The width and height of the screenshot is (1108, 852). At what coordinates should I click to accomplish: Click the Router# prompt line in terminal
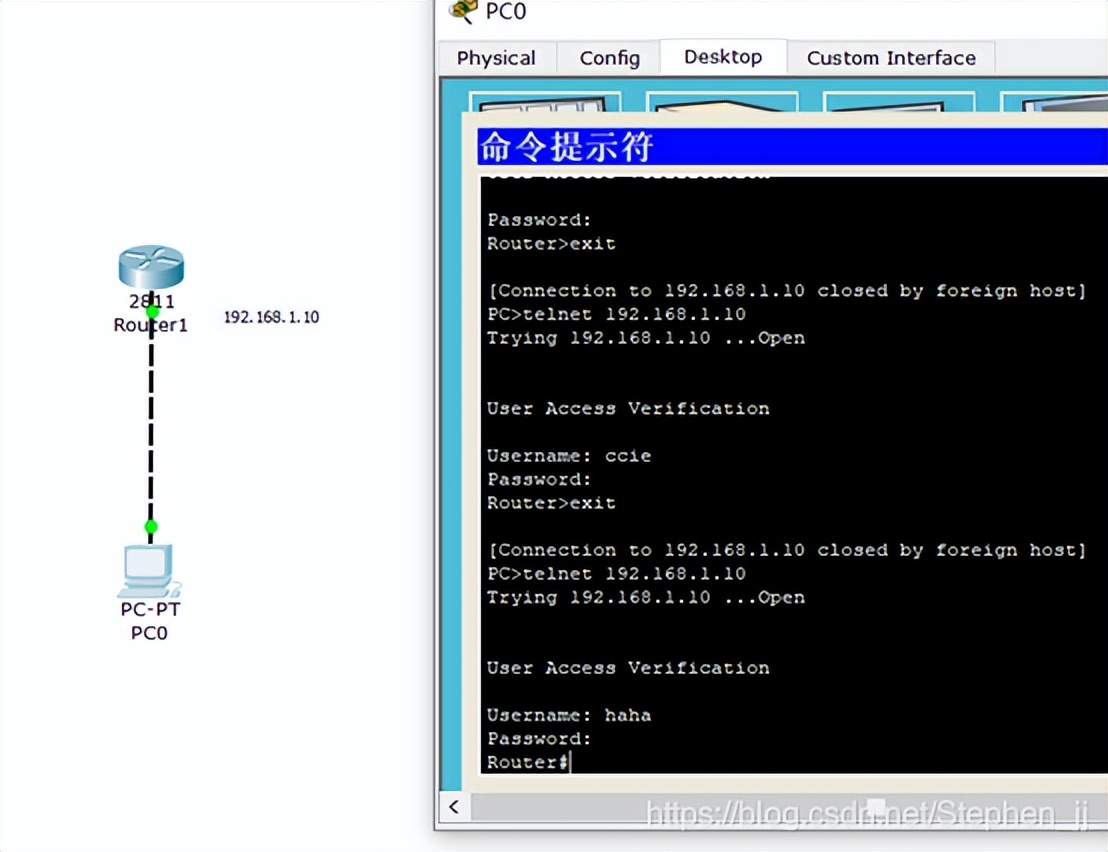point(527,762)
